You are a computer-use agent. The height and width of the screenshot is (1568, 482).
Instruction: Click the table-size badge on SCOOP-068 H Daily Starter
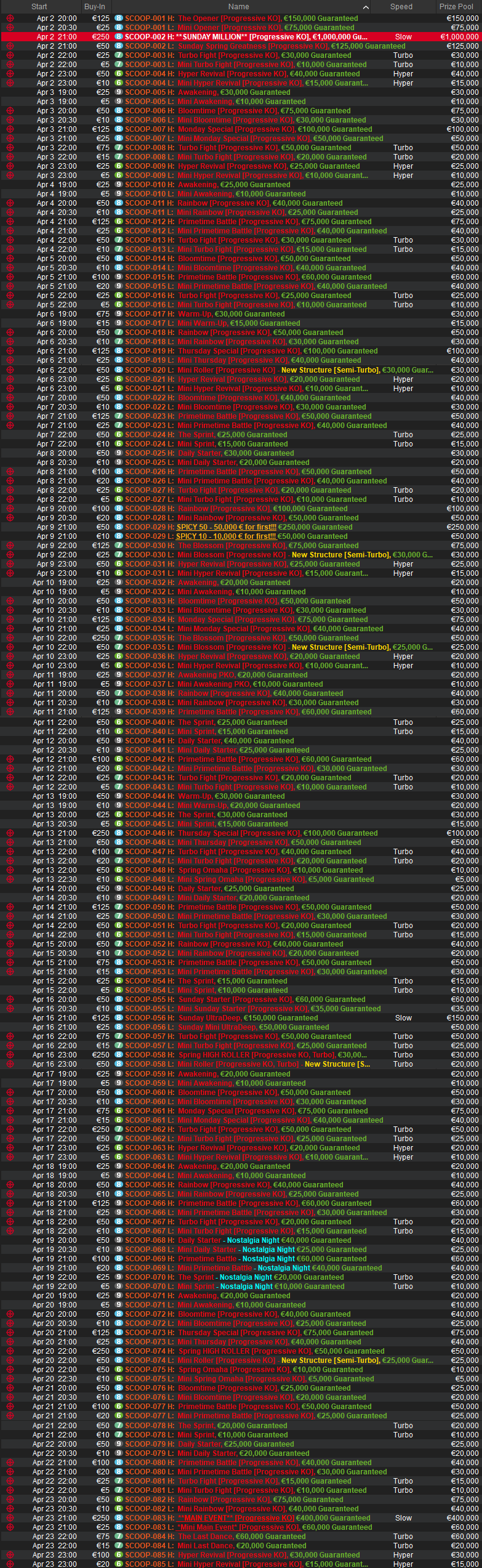(119, 1240)
